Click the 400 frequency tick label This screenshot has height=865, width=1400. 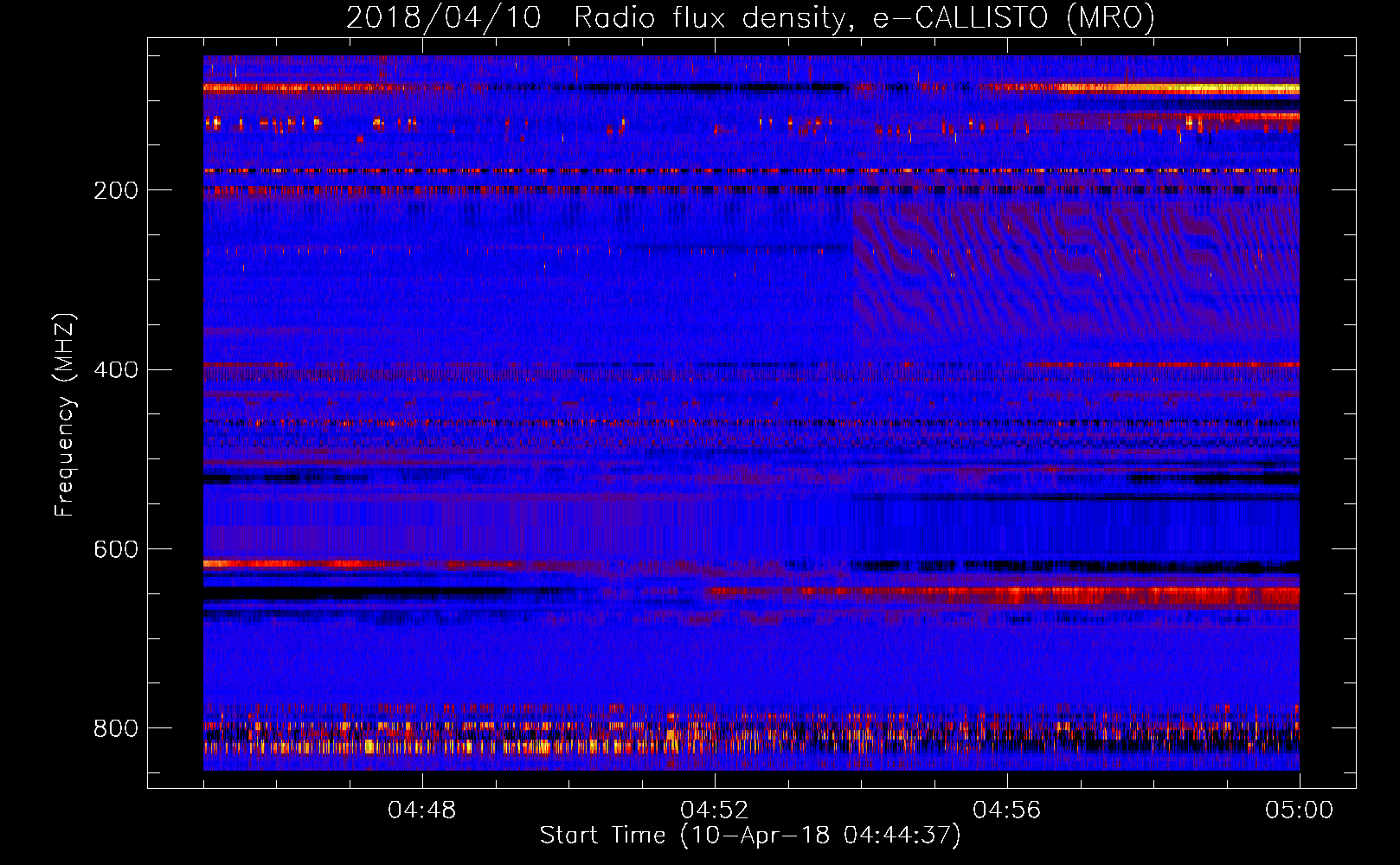pos(115,370)
